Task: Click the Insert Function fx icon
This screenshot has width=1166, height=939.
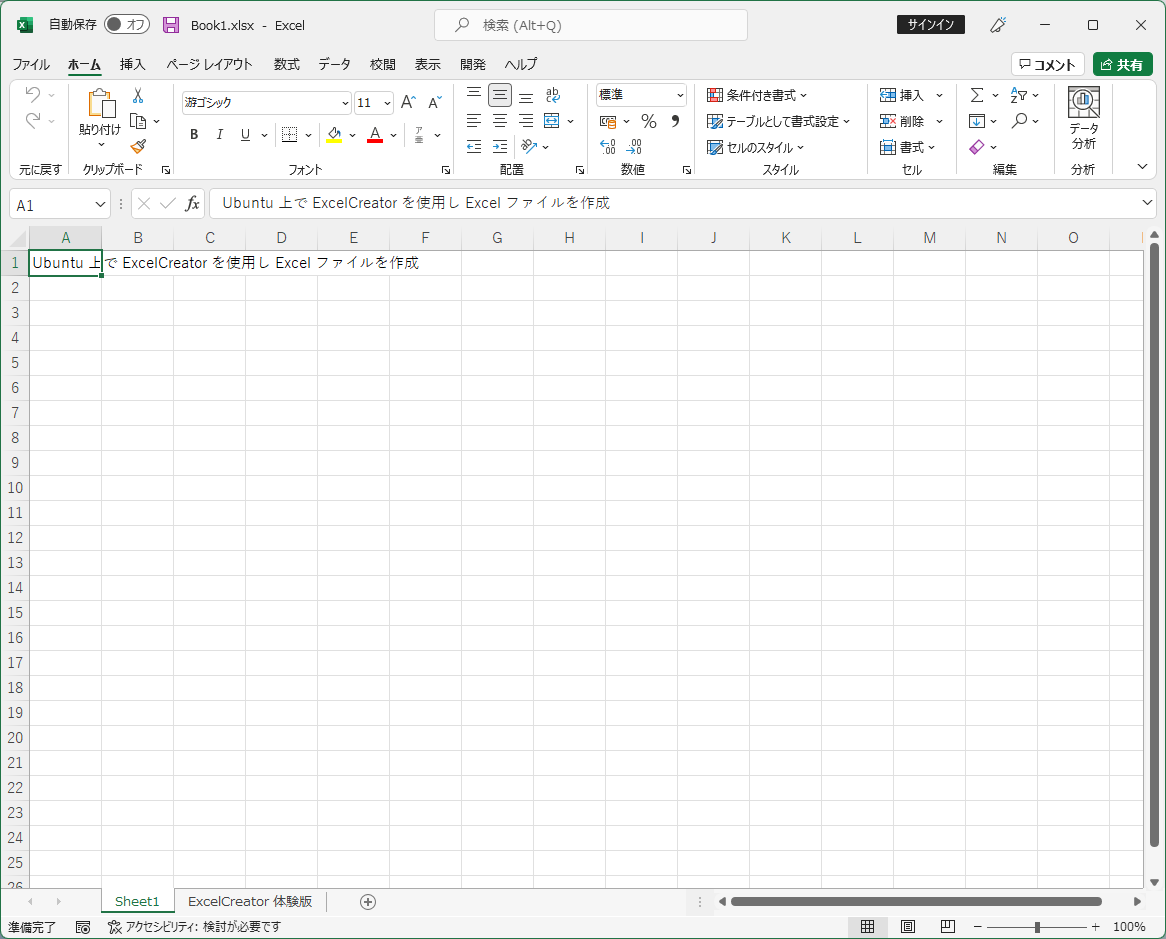Action: tap(193, 204)
